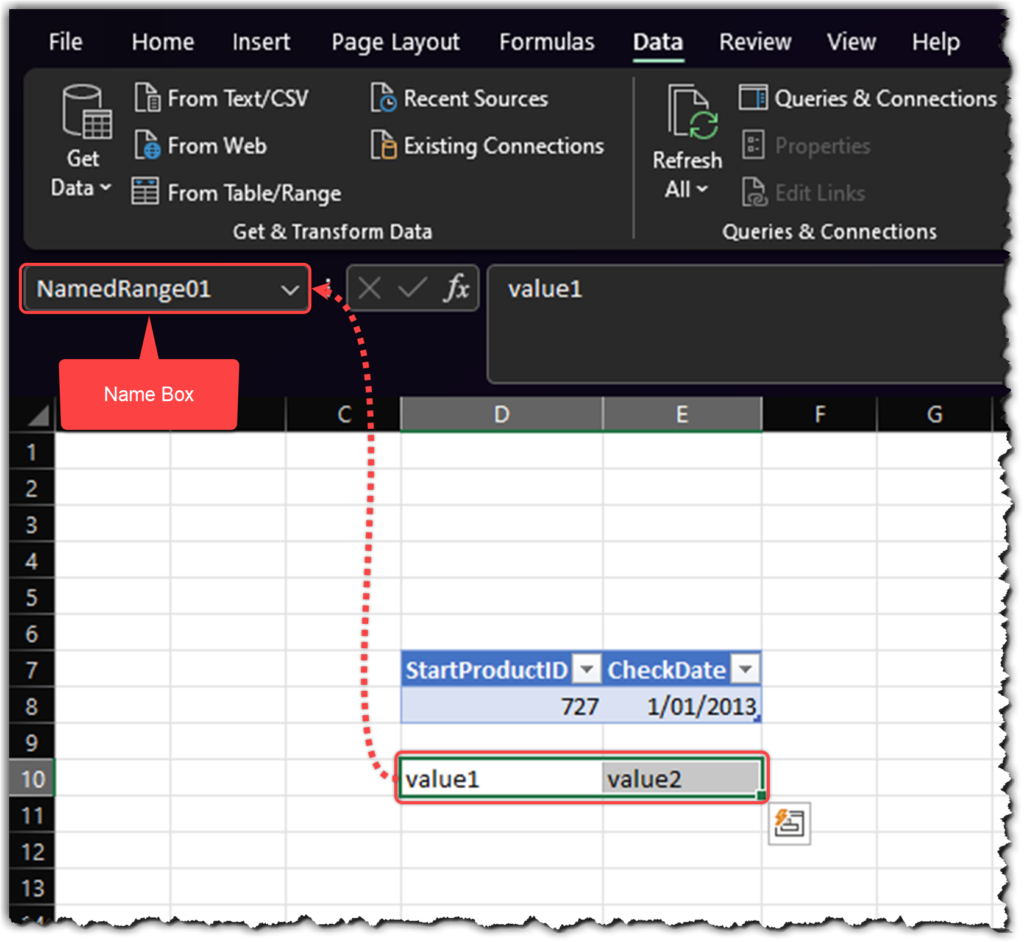Open Queries & Connections pane
This screenshot has width=1024, height=942.
(868, 99)
